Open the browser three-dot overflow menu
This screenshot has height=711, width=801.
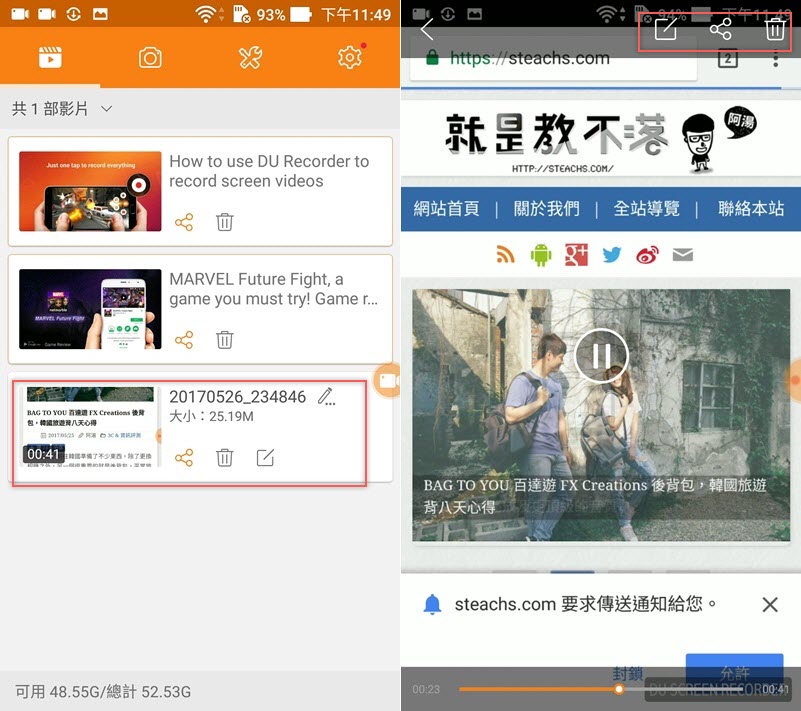point(775,59)
